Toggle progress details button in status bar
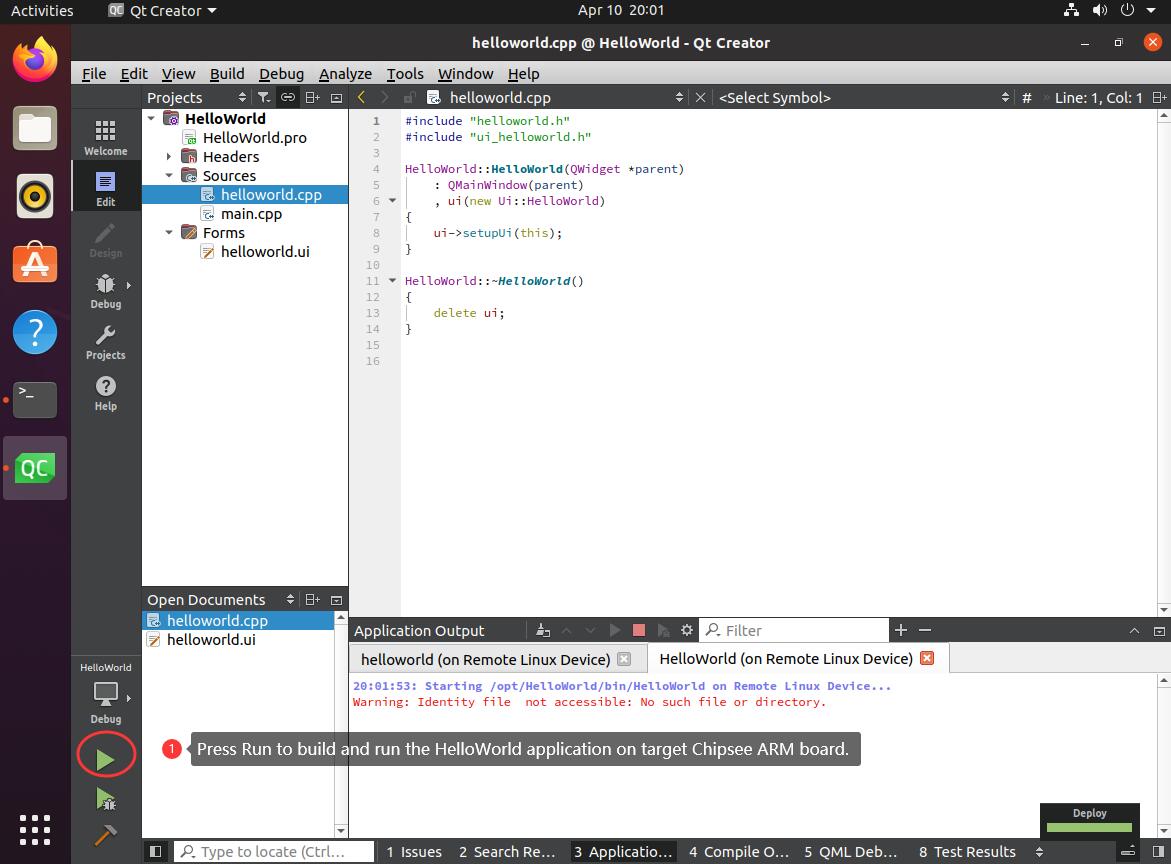The image size is (1171, 864). (x=1128, y=851)
